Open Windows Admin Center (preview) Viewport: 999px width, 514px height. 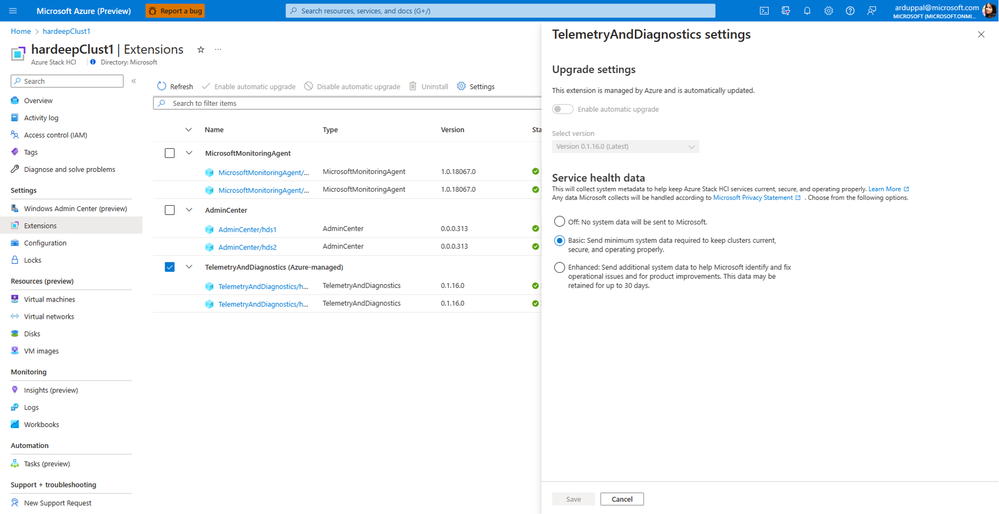tap(75, 208)
